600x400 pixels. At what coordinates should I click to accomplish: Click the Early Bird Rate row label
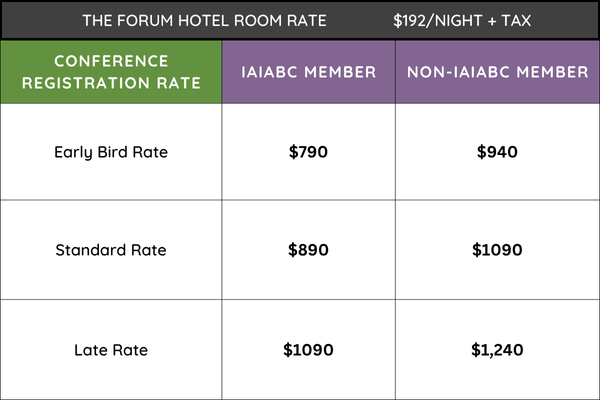[x=111, y=153]
